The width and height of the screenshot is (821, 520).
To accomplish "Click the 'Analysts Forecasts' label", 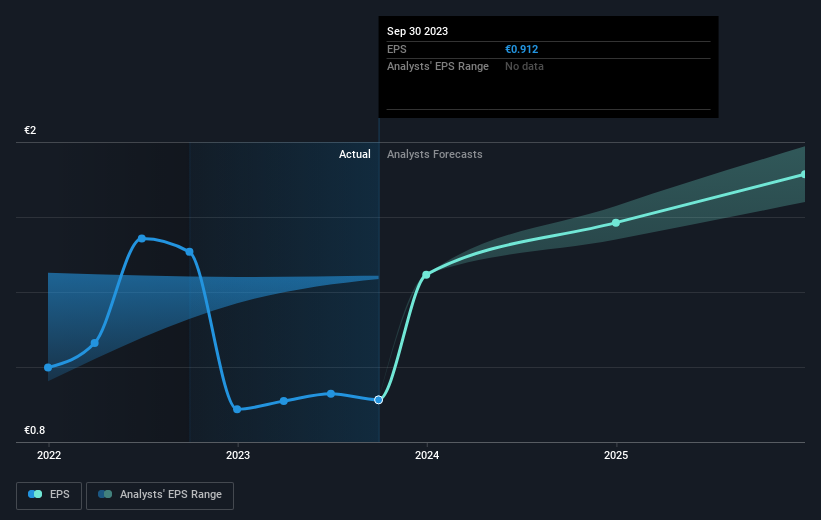I will coord(435,154).
